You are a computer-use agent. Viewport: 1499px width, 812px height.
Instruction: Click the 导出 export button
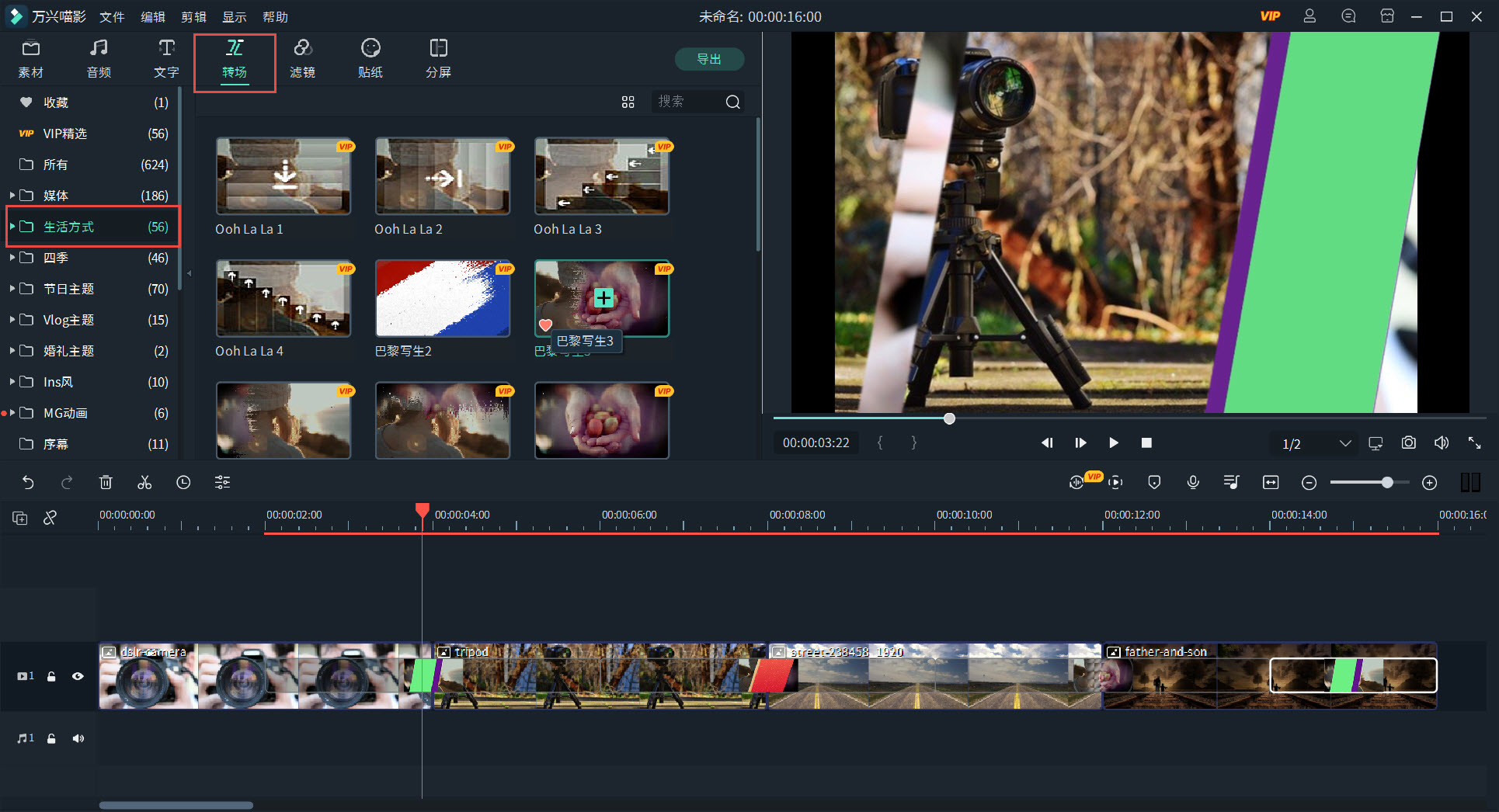coord(708,59)
